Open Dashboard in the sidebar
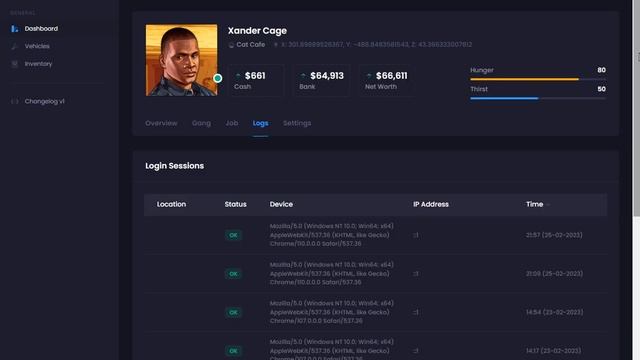The height and width of the screenshot is (360, 640). (41, 29)
